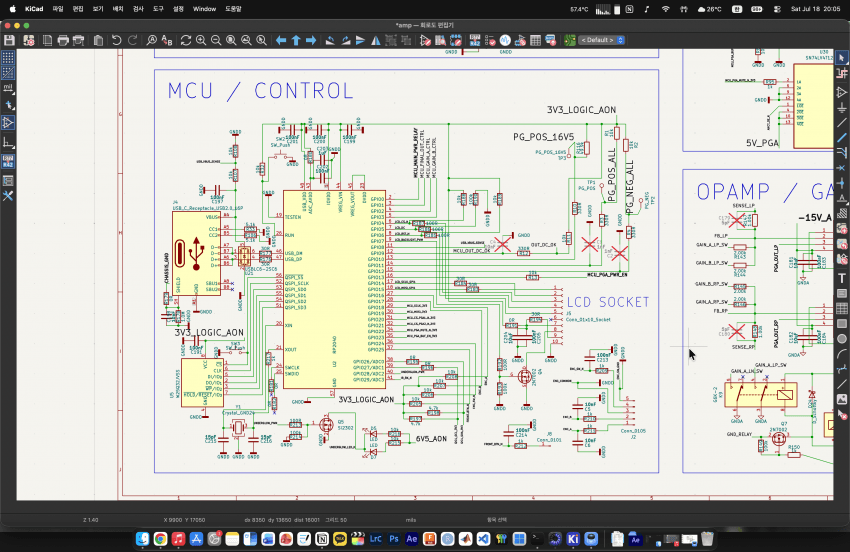Viewport: 850px width, 552px height.
Task: Open Find and Replace
Action: point(167,40)
